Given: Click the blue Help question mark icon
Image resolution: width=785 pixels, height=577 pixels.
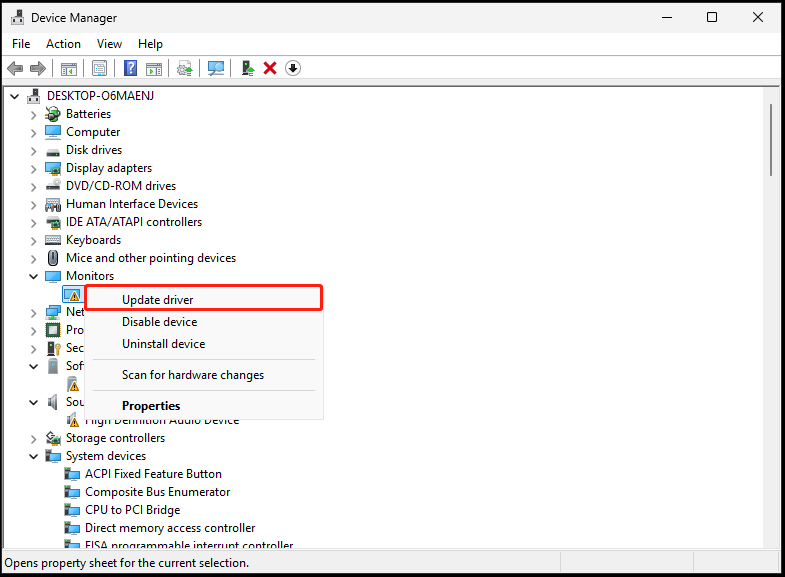Looking at the screenshot, I should (130, 68).
